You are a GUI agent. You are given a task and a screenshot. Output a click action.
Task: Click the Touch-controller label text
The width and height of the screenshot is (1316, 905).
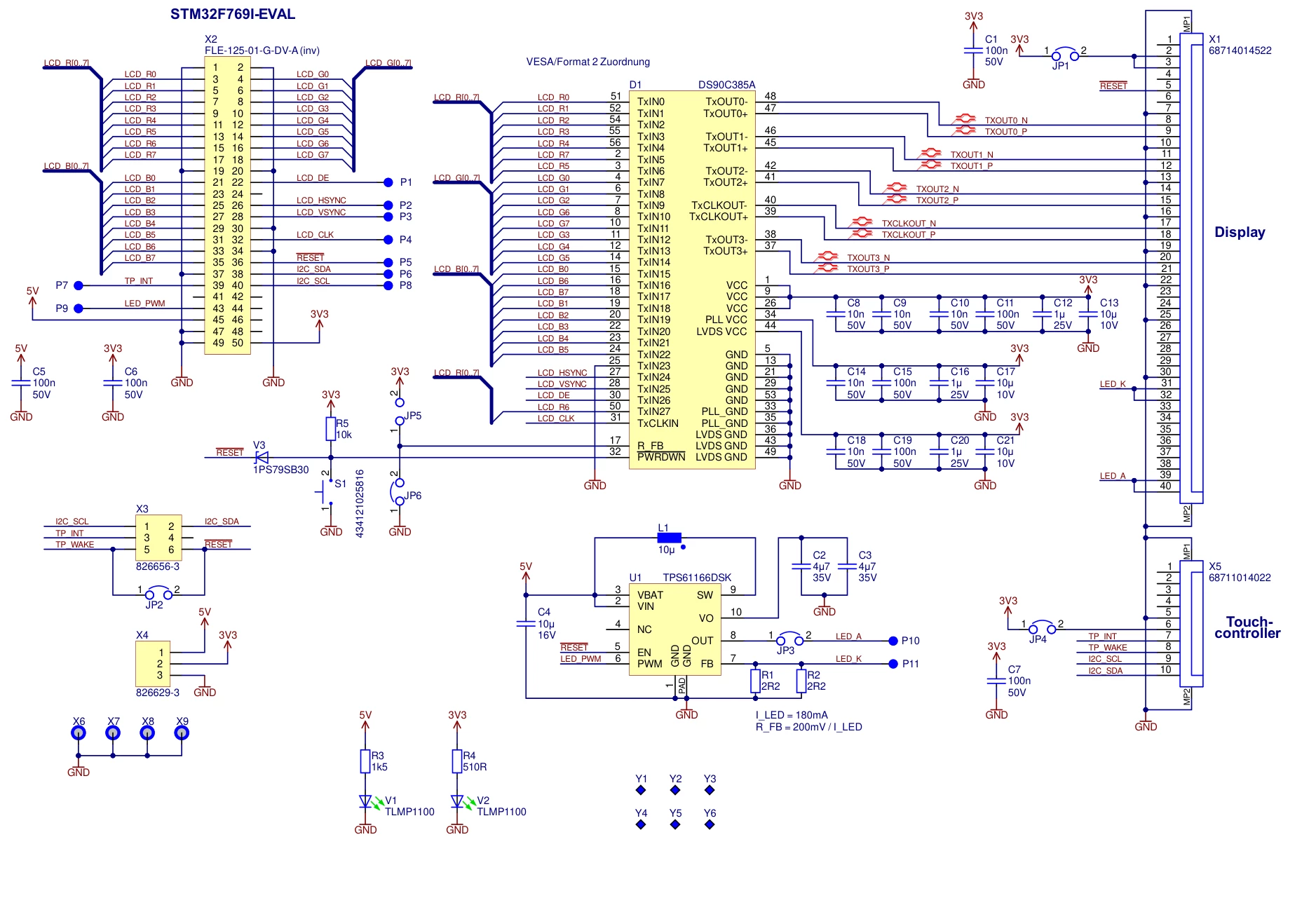1248,627
